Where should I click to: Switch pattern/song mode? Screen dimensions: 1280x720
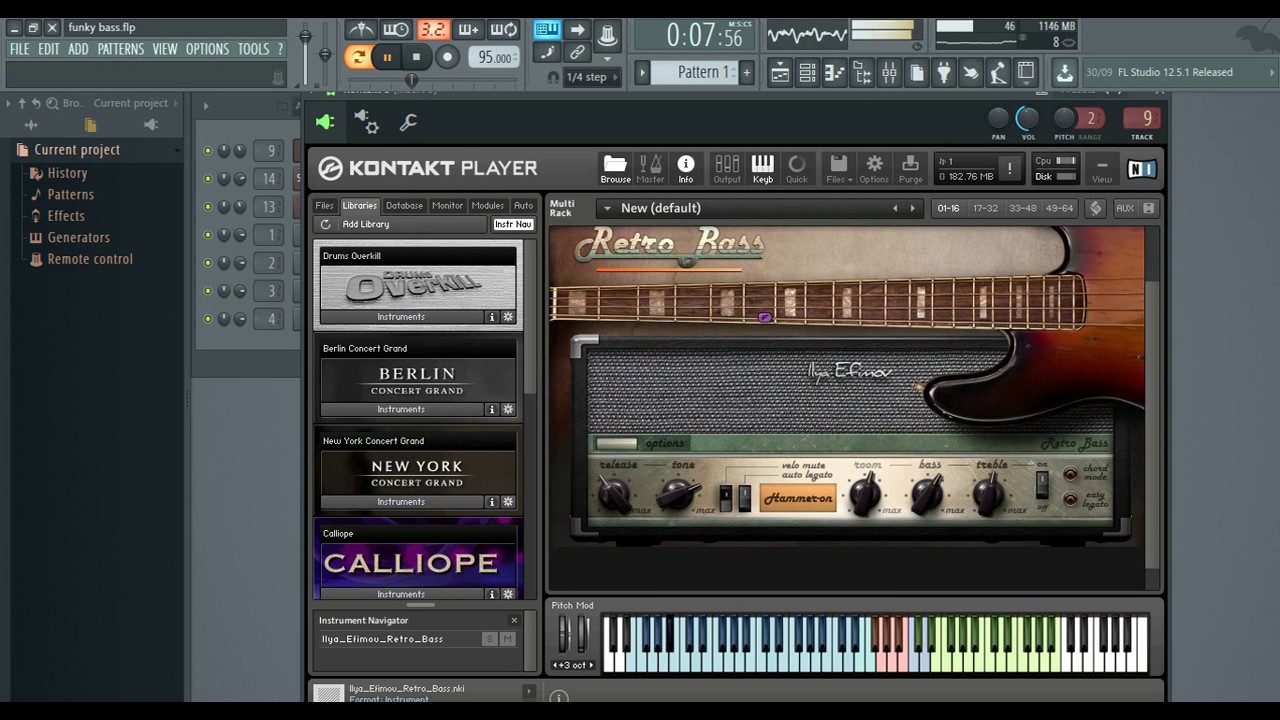358,57
